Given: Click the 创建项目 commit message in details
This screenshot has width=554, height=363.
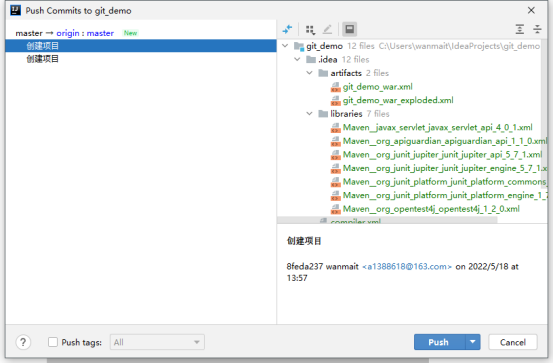Looking at the screenshot, I should click(x=304, y=241).
